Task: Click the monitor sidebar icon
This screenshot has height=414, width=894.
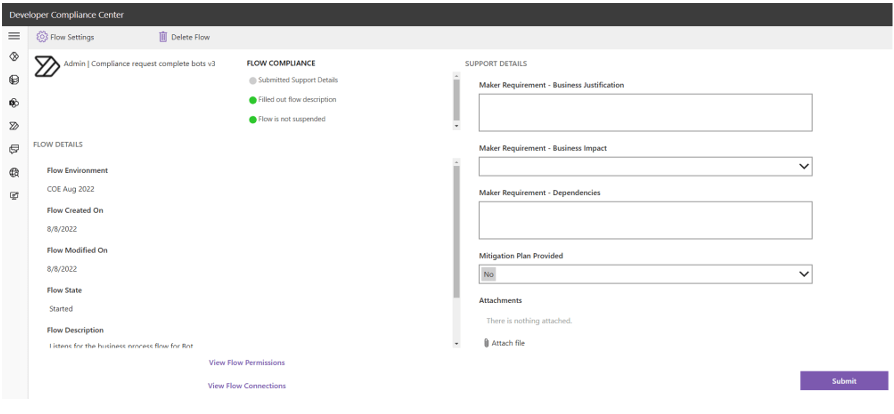Action: coord(14,194)
